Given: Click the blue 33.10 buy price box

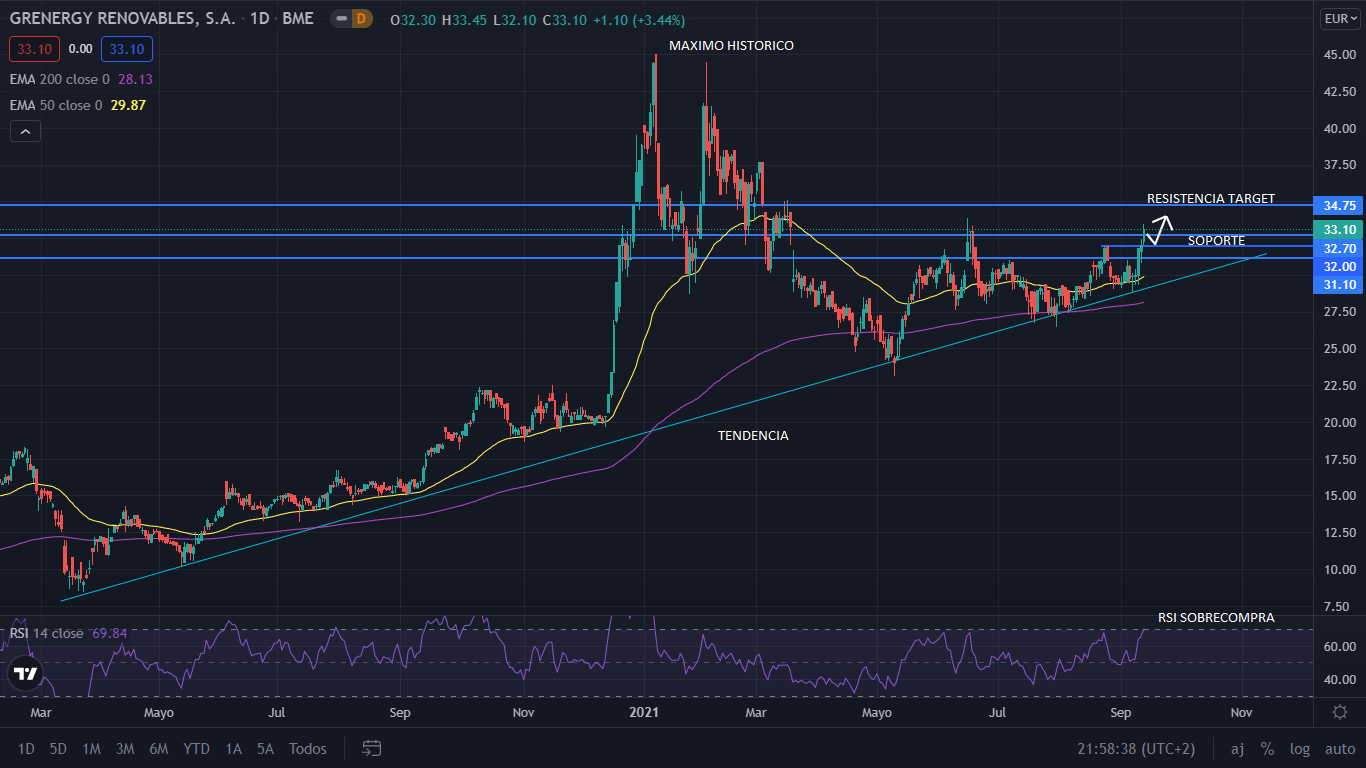Looking at the screenshot, I should (x=127, y=48).
